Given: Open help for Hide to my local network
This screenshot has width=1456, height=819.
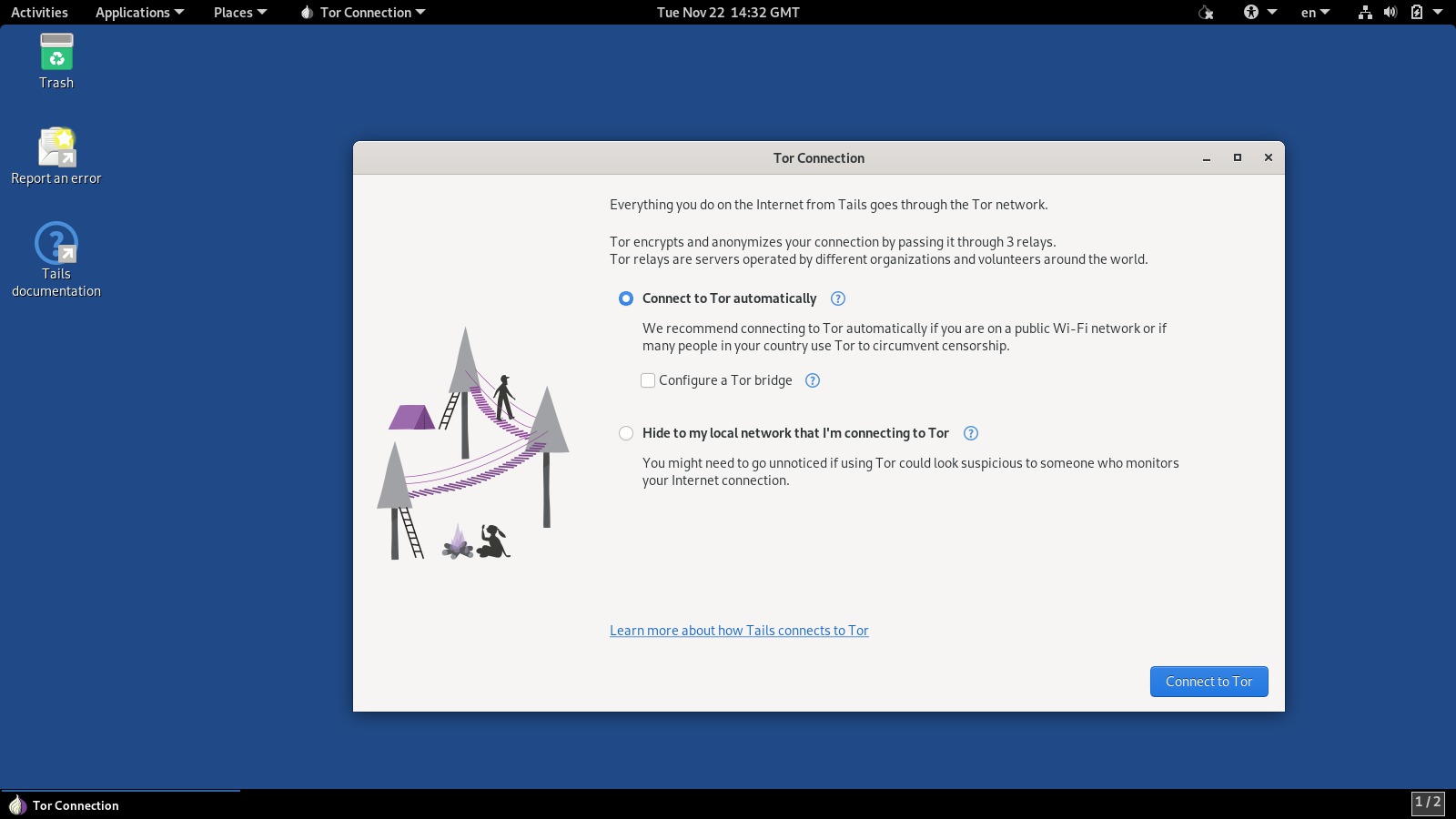Looking at the screenshot, I should click(x=971, y=433).
